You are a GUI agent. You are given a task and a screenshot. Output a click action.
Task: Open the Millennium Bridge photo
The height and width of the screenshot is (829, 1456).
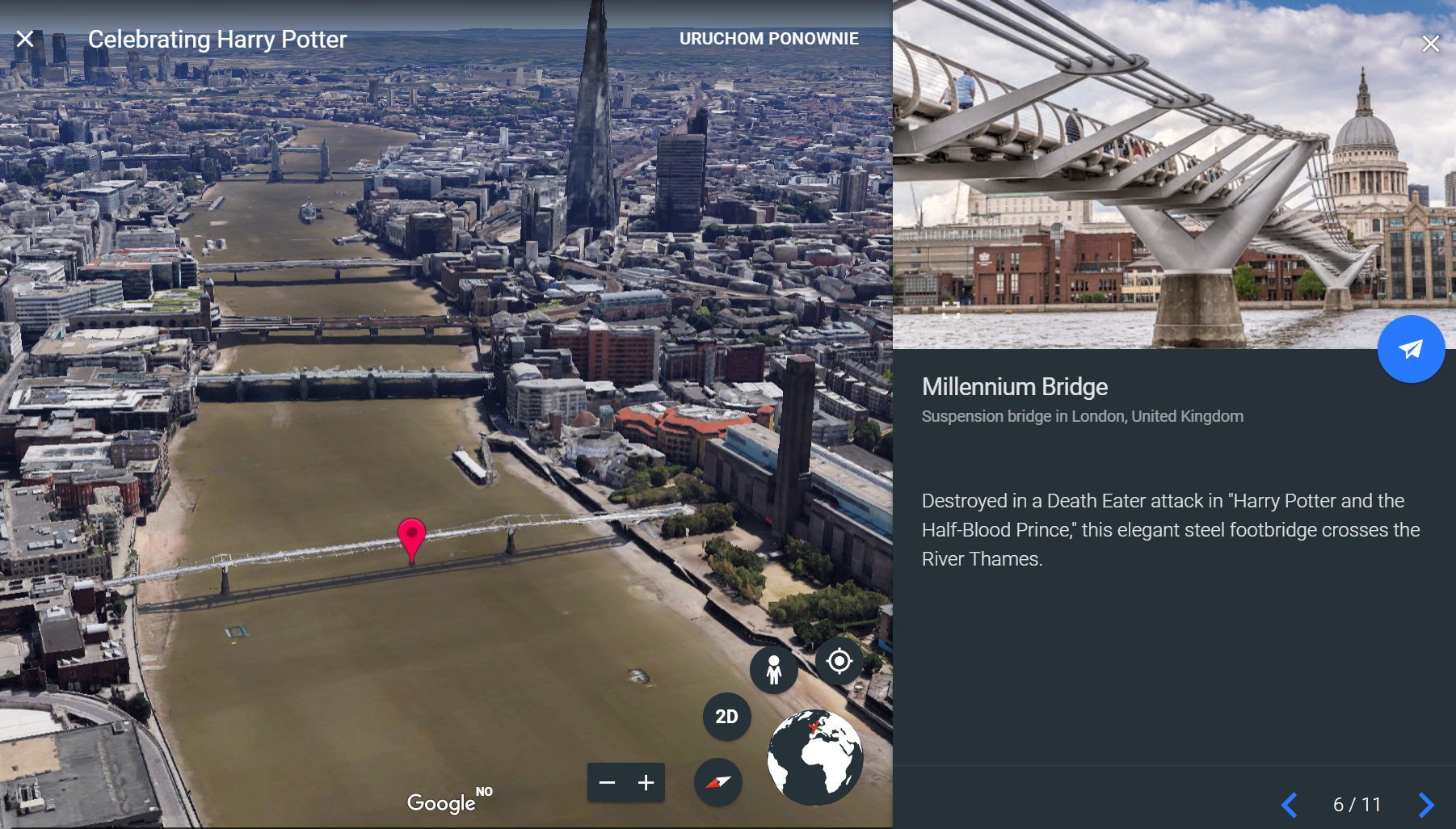click(x=1174, y=175)
